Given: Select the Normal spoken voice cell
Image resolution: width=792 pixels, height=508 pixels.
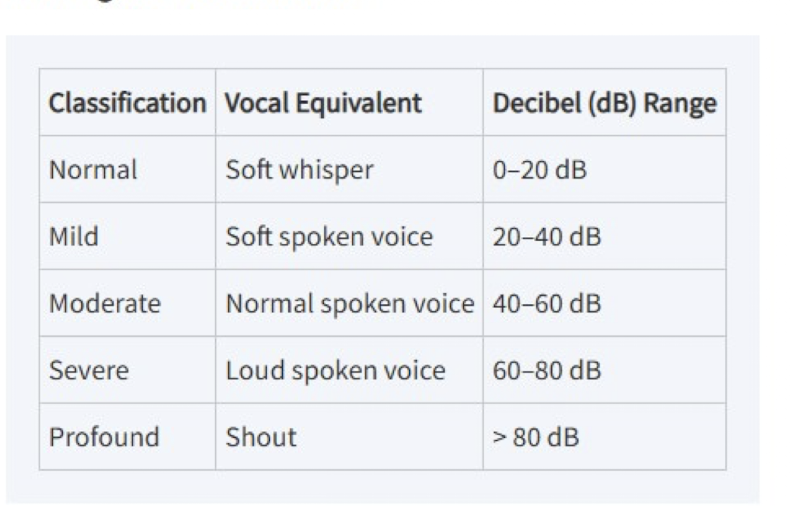Looking at the screenshot, I should [x=349, y=304].
